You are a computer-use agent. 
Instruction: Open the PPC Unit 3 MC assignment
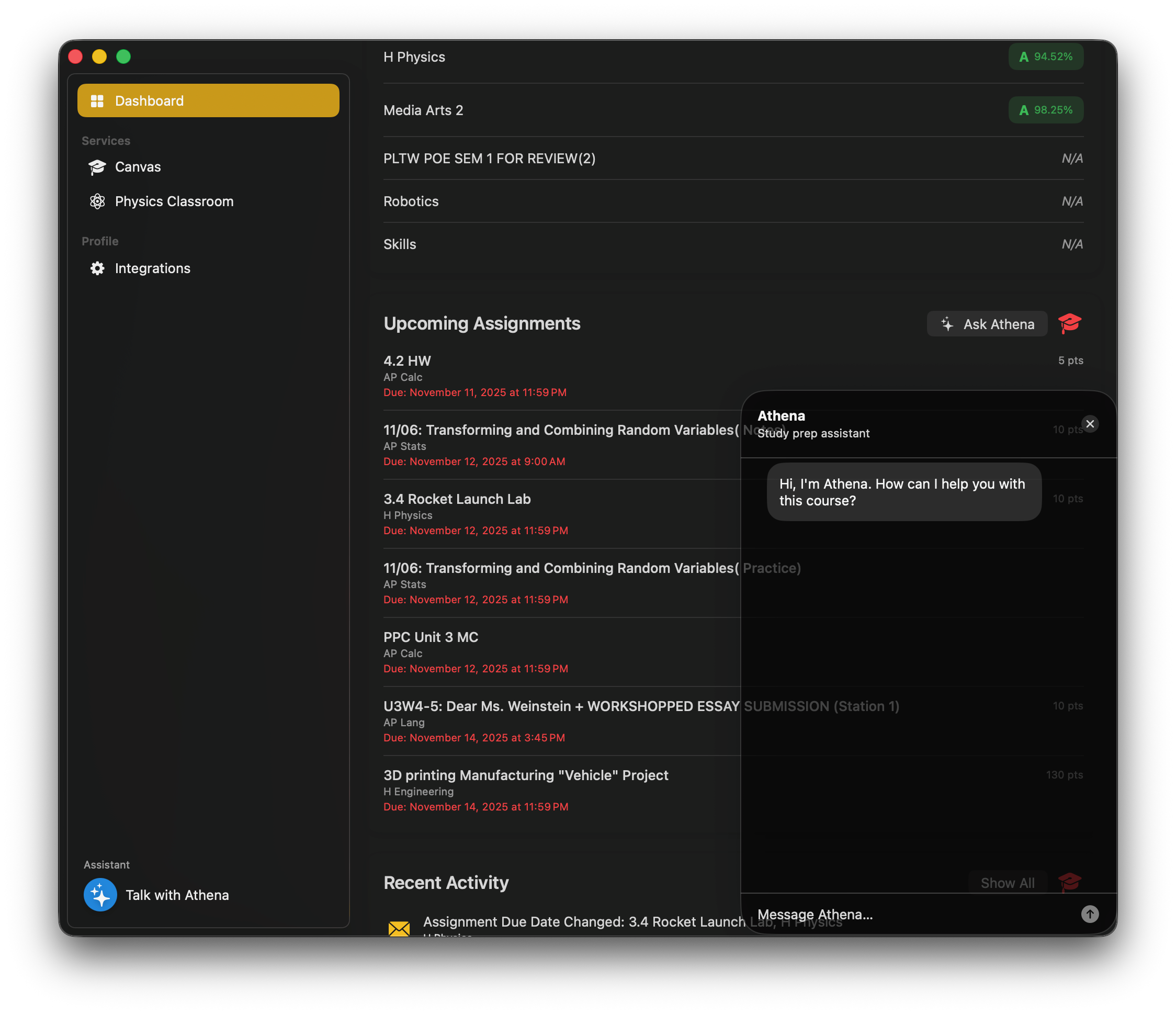(x=431, y=637)
